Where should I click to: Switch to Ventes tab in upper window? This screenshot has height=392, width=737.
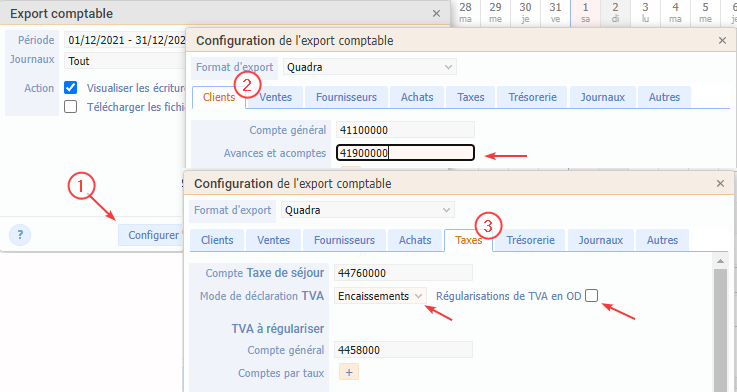click(275, 97)
